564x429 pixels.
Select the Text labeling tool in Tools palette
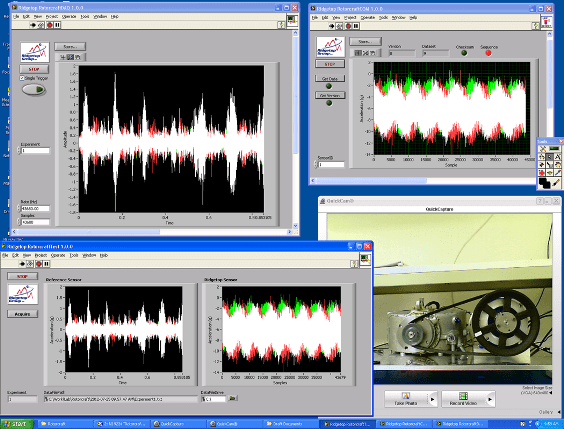pyautogui.click(x=558, y=157)
